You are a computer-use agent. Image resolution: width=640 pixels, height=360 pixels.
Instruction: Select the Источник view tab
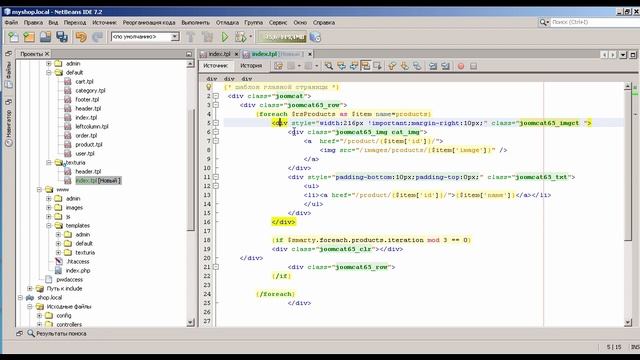point(215,66)
